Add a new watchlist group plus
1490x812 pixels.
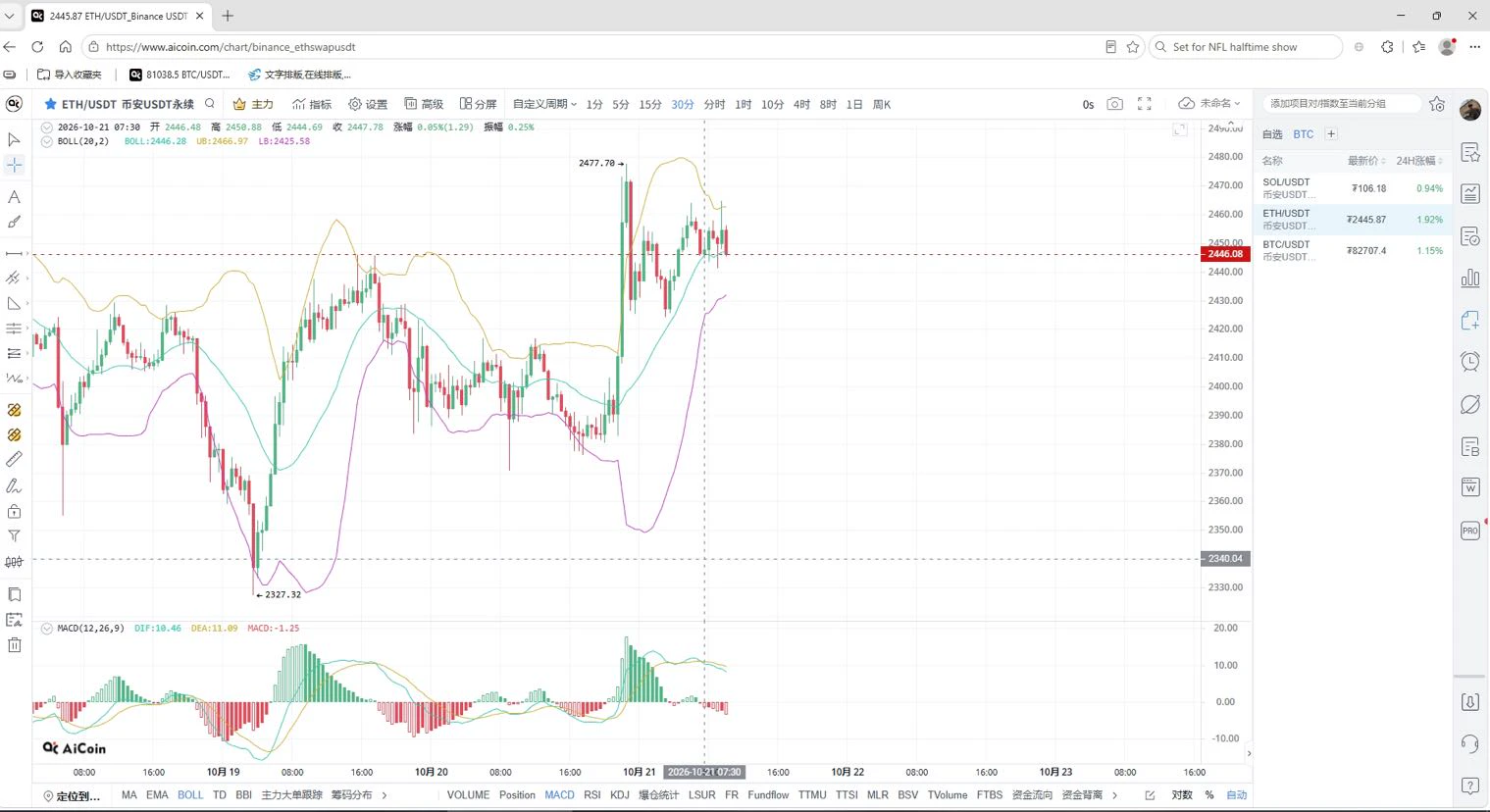(x=1331, y=134)
